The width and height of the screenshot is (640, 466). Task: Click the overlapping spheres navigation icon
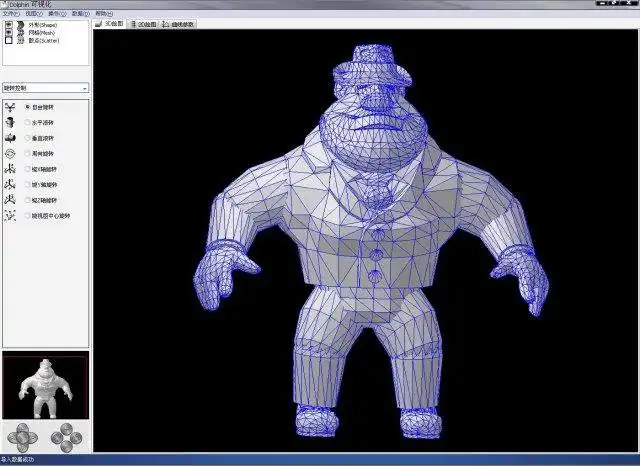pos(22,438)
